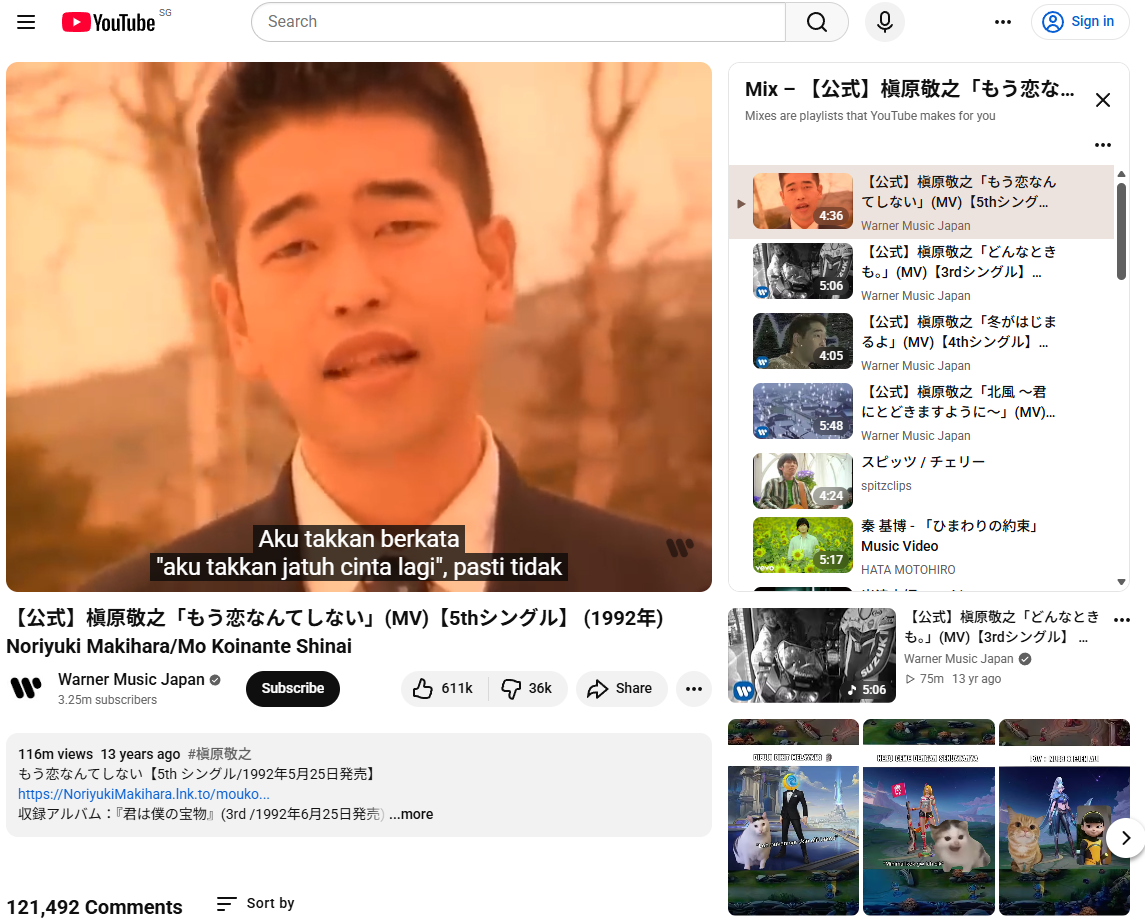This screenshot has width=1145, height=924.
Task: Go to YouTube home via logo
Action: 108,22
